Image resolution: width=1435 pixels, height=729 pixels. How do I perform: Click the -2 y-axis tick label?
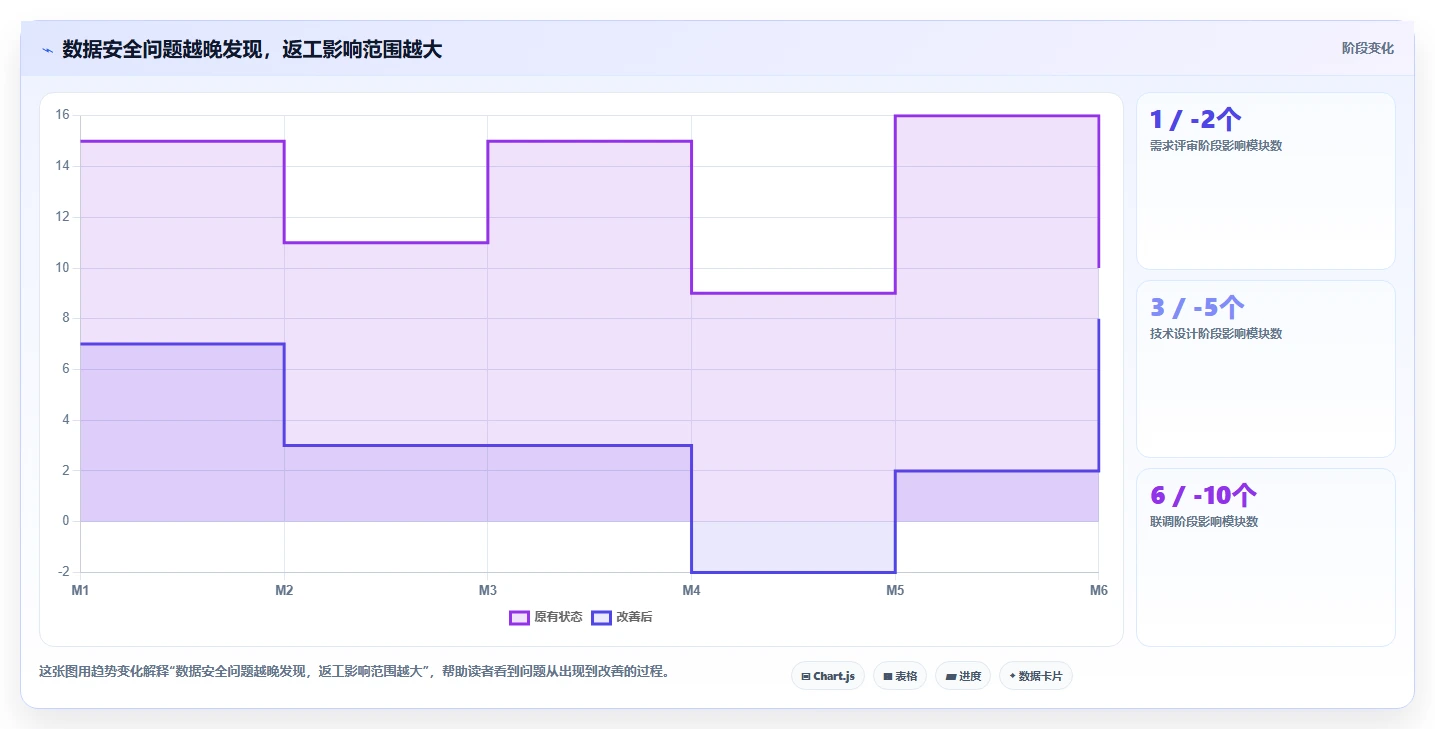(63, 572)
